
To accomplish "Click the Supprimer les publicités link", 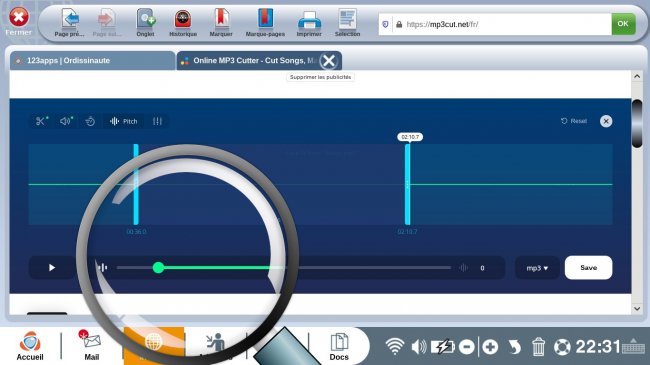I will coord(320,77).
